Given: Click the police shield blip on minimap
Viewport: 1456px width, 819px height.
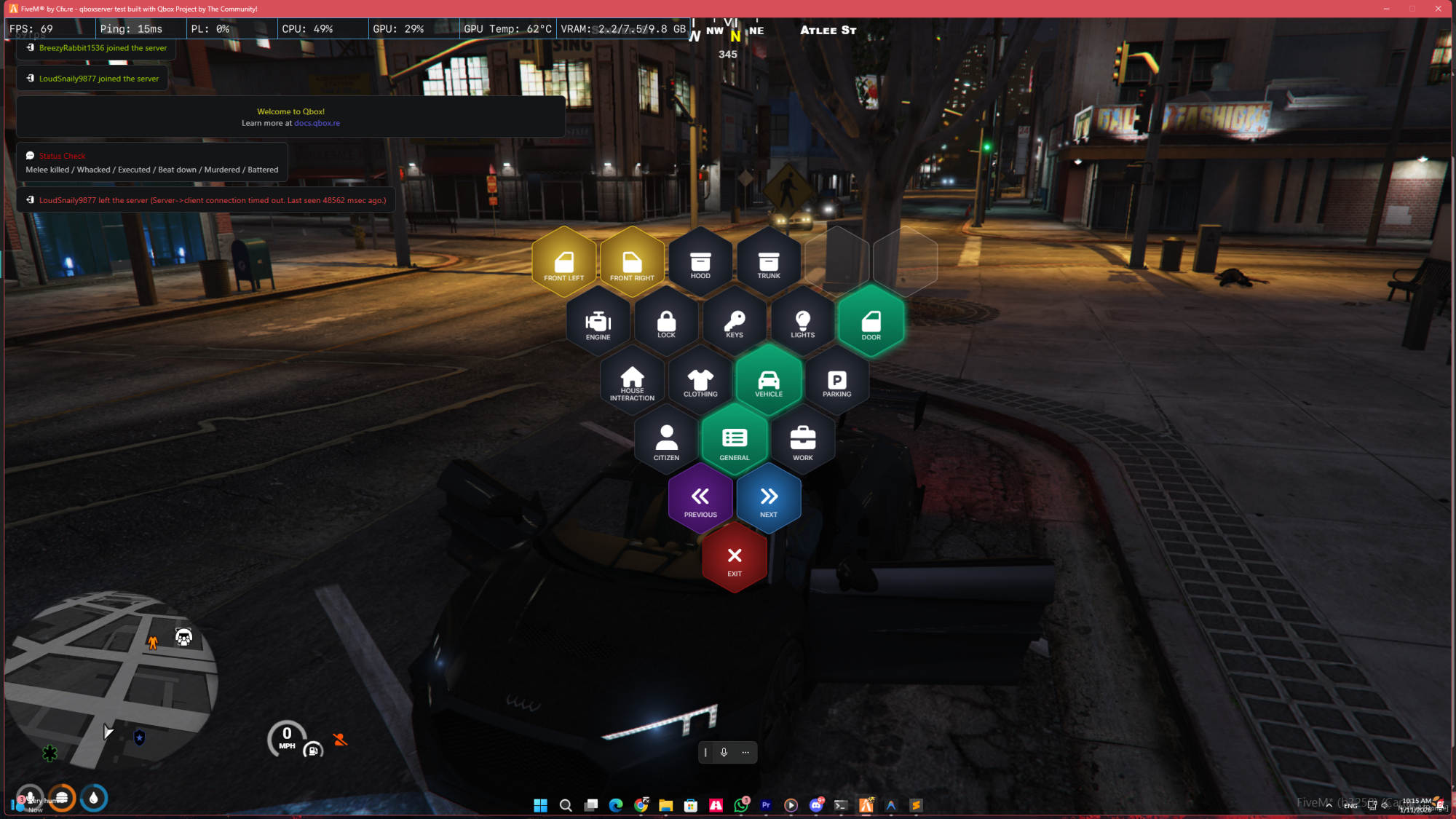Looking at the screenshot, I should click(x=139, y=738).
